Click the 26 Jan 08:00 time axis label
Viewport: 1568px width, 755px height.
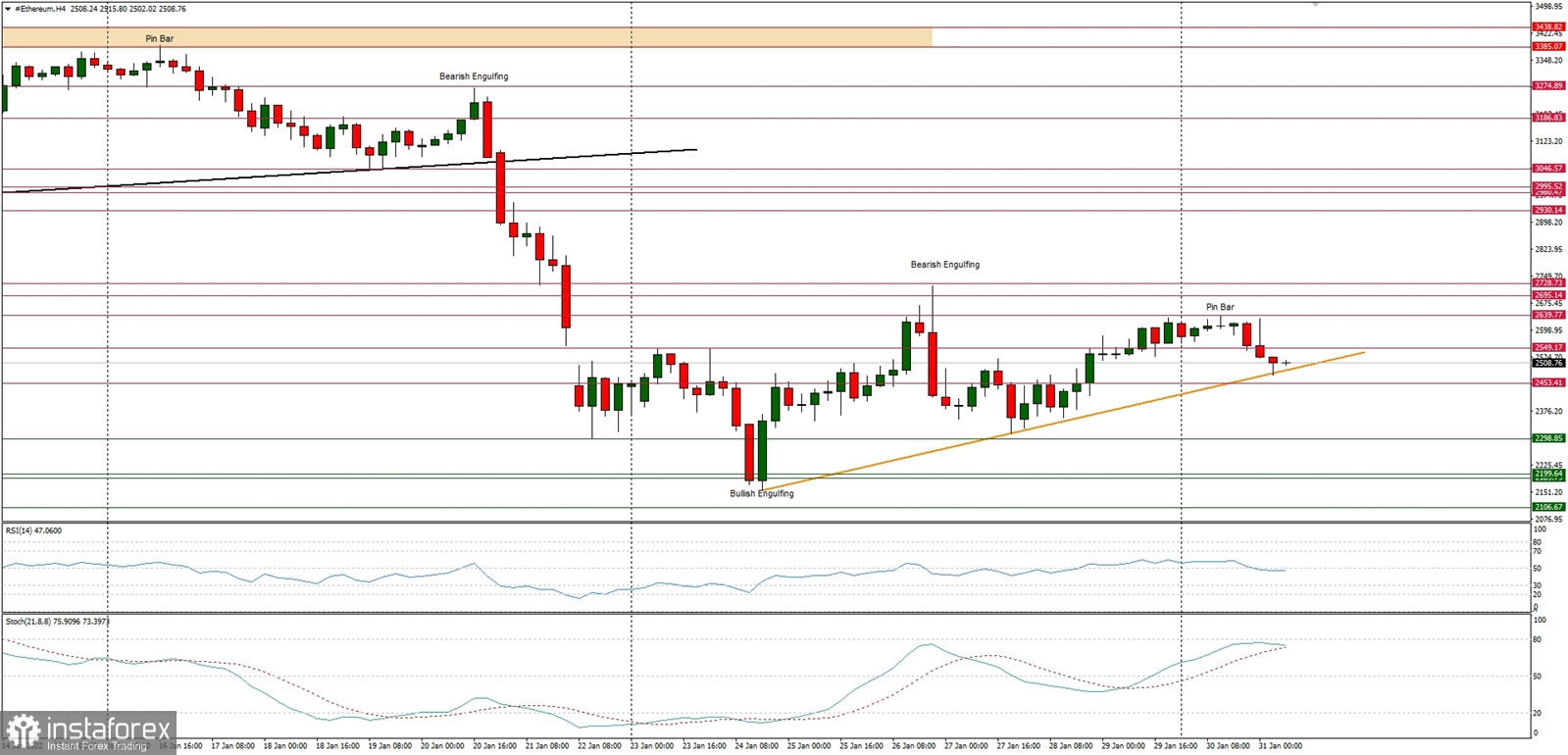(914, 746)
